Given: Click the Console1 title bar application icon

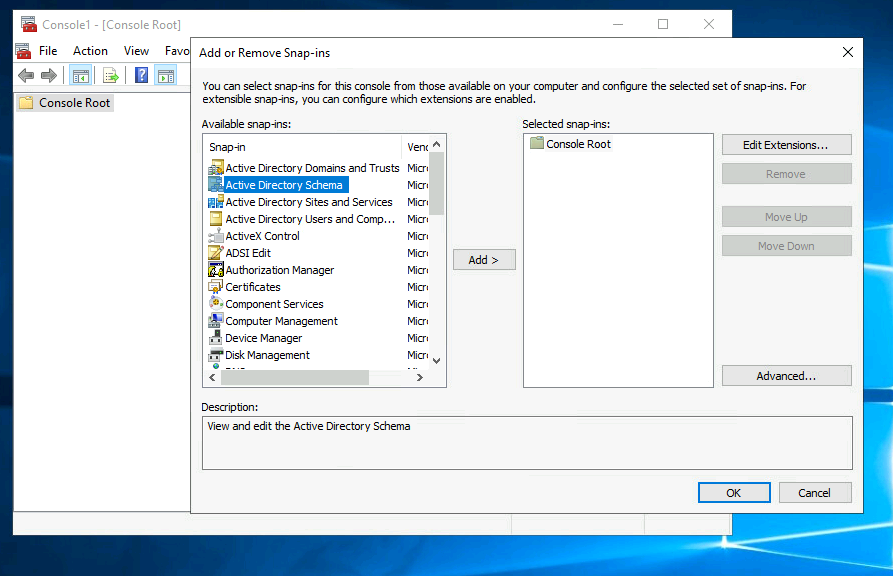Looking at the screenshot, I should pos(28,24).
